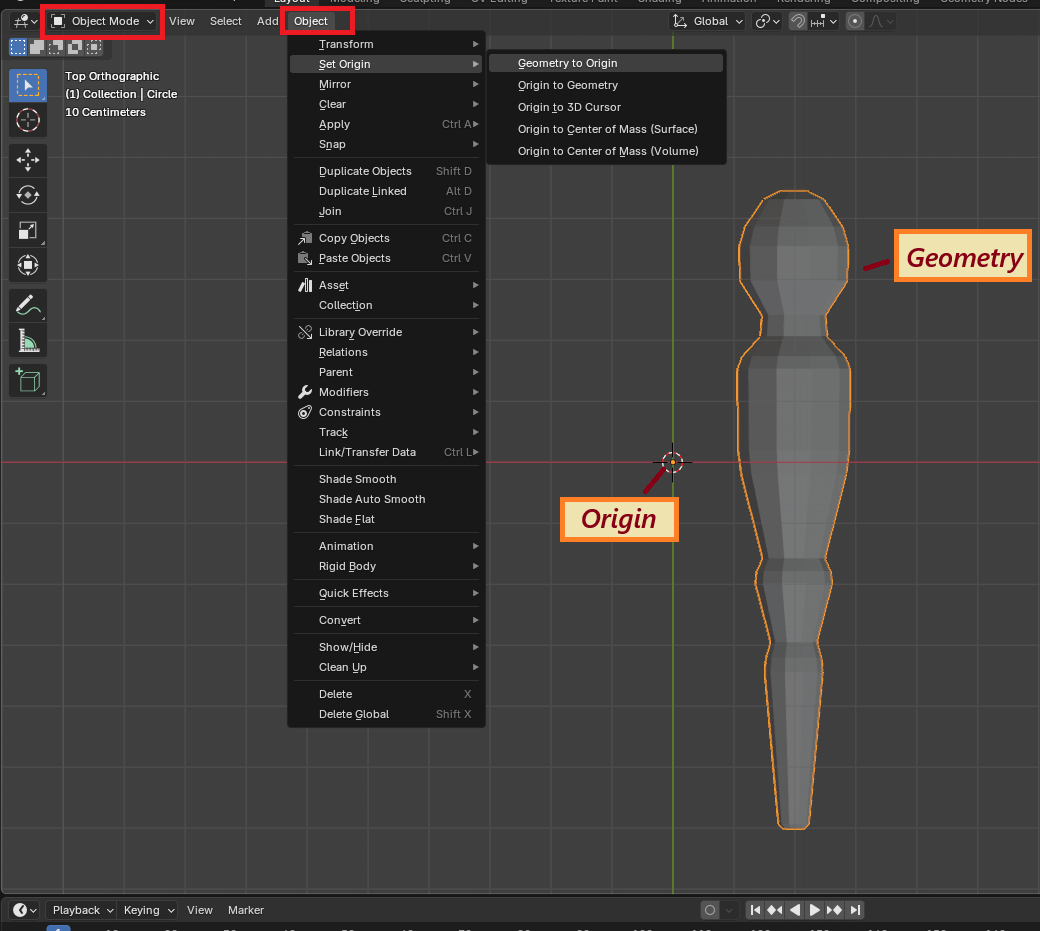The height and width of the screenshot is (931, 1040).
Task: Choose Origin to 3D Cursor
Action: [x=606, y=107]
